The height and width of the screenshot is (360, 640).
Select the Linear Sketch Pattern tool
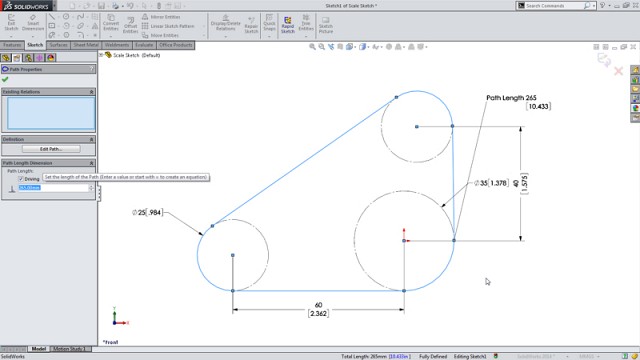(168, 26)
